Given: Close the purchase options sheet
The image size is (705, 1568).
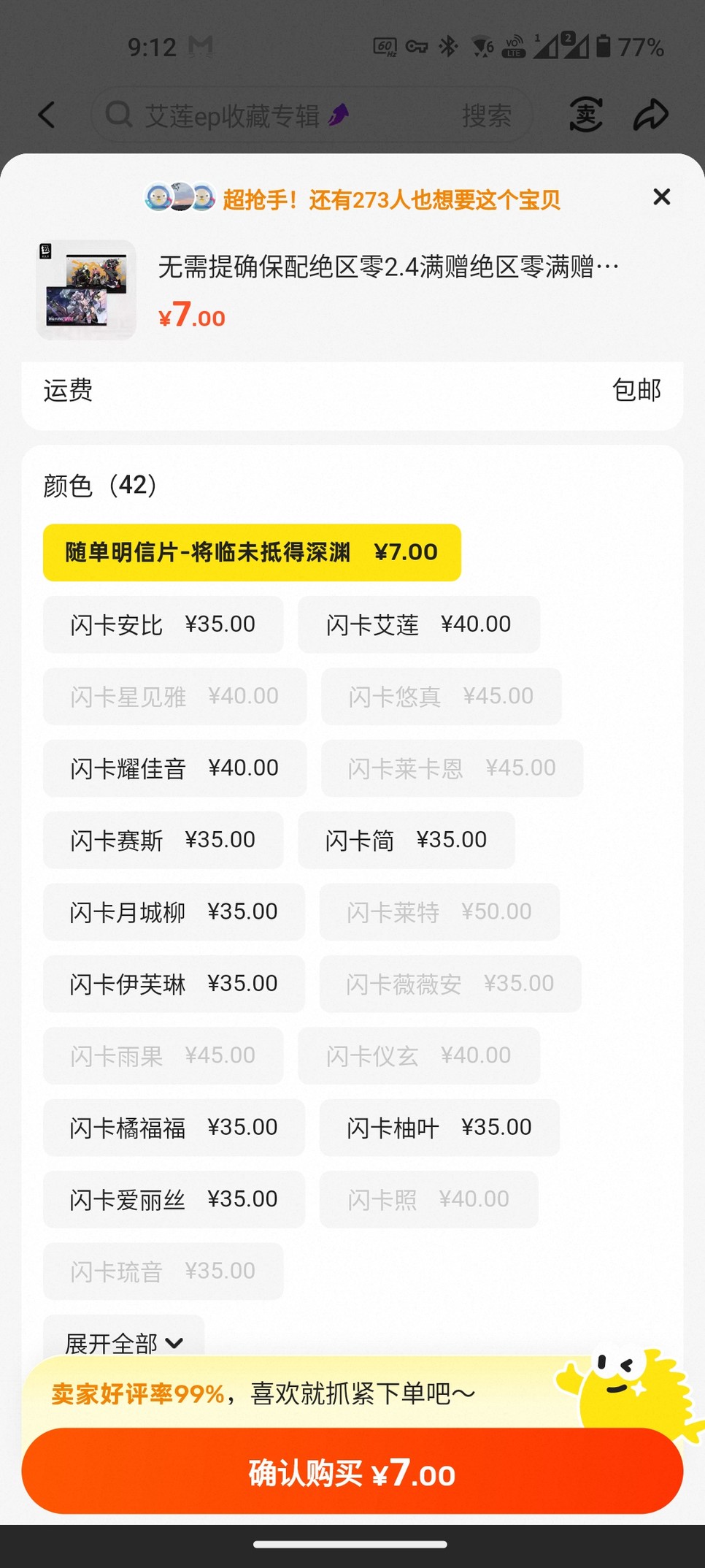Looking at the screenshot, I should coord(661,197).
